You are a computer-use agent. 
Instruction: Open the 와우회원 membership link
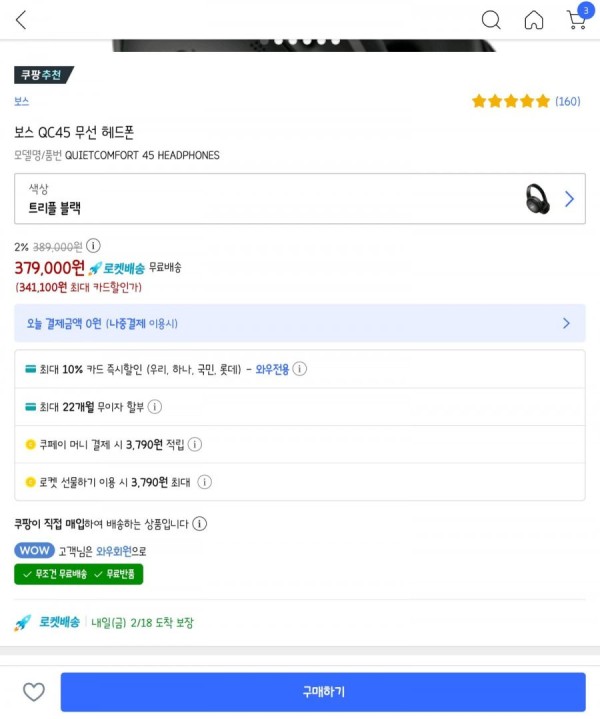pyautogui.click(x=114, y=551)
